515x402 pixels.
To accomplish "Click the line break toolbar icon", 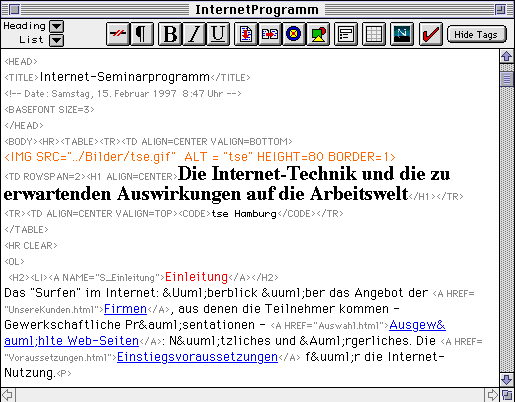I will 118,34.
